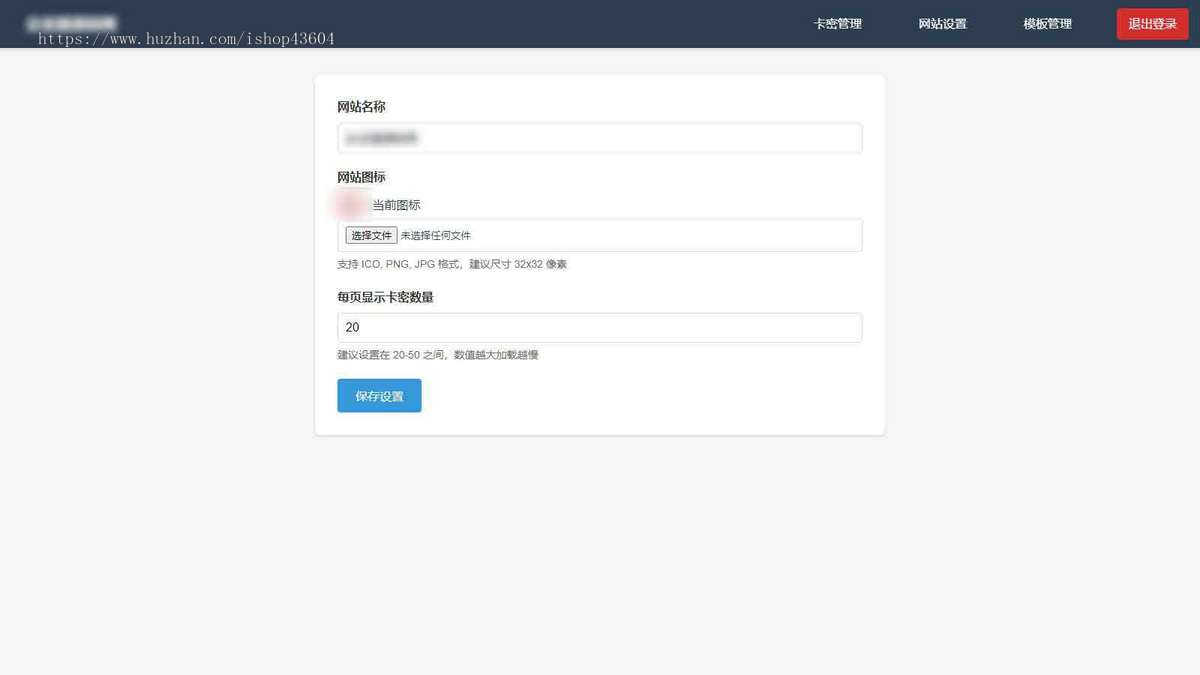This screenshot has width=1200, height=675.
Task: Click the current site icon thumbnail
Action: [x=352, y=205]
